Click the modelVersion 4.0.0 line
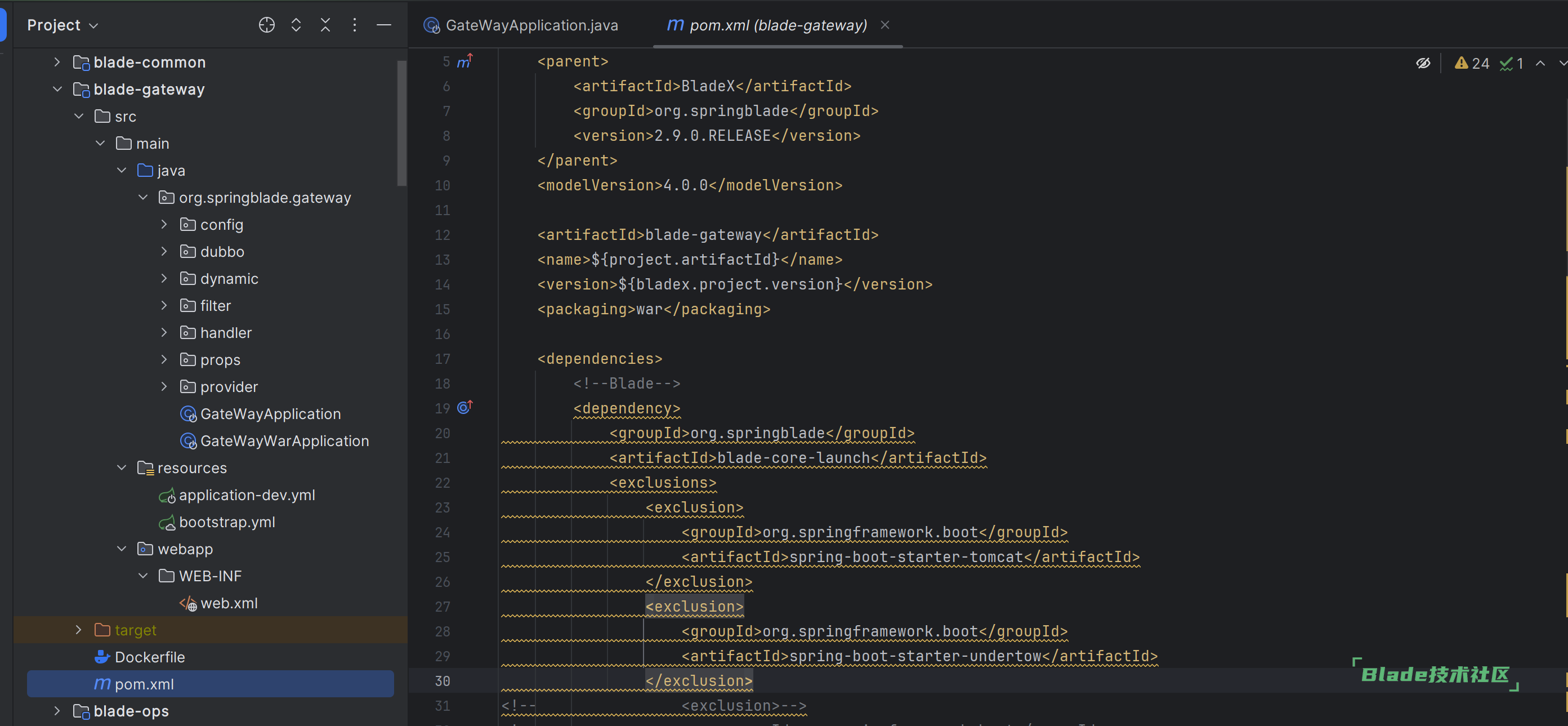Image resolution: width=1568 pixels, height=726 pixels. tap(690, 185)
